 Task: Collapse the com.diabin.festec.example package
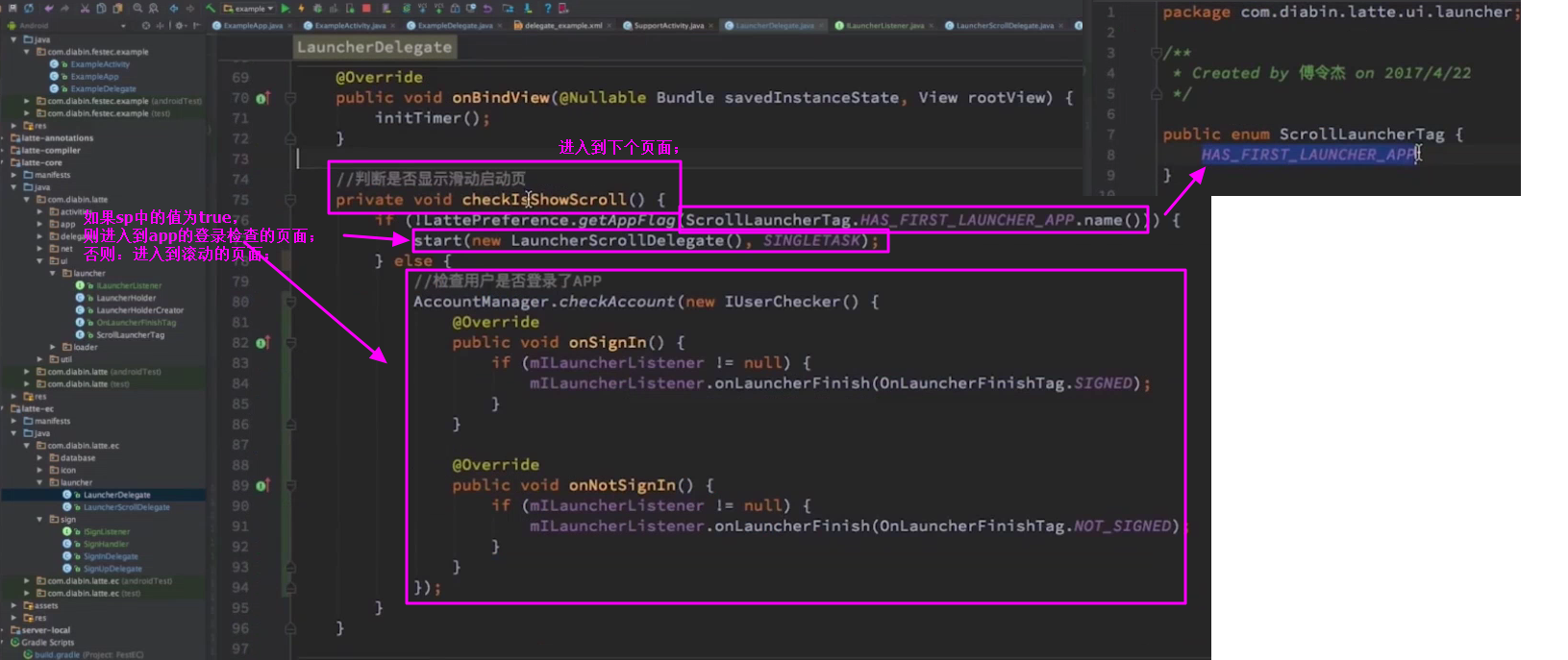coord(28,52)
